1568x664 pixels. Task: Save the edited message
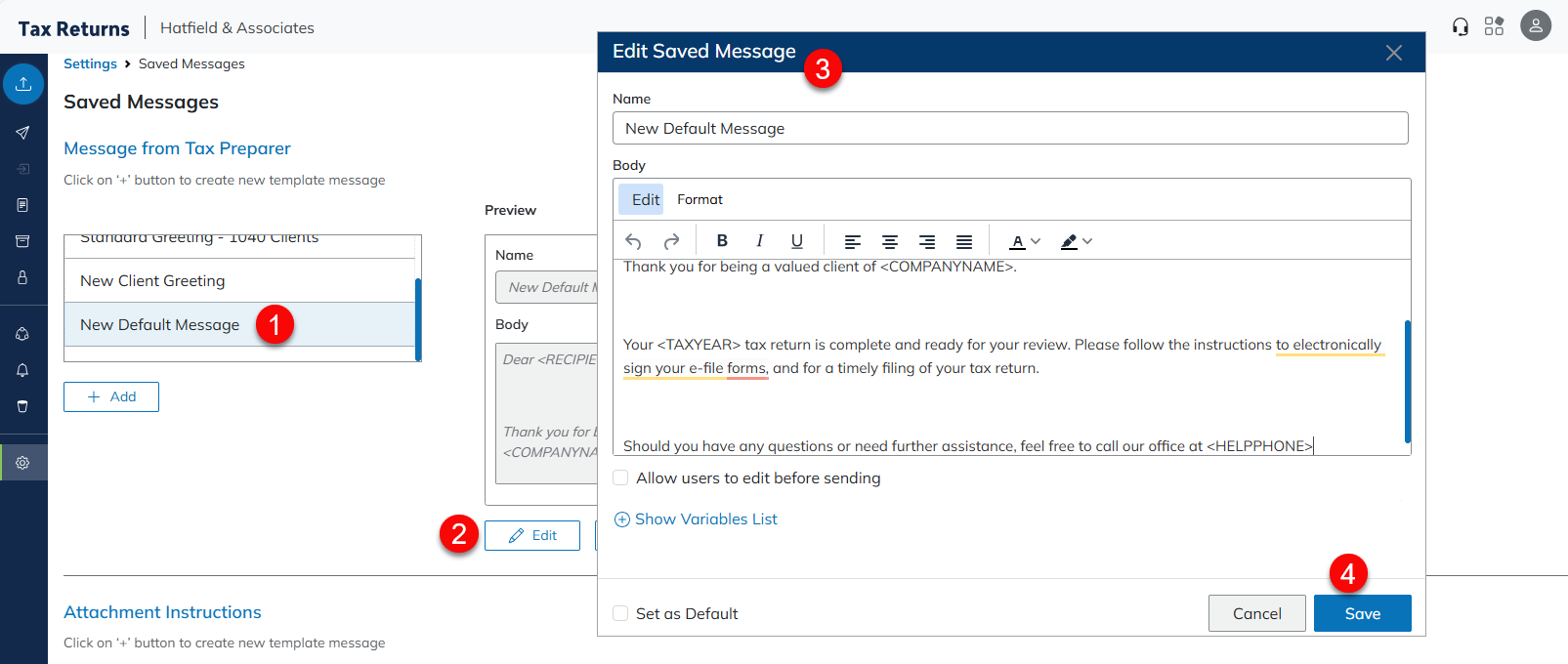(1362, 613)
